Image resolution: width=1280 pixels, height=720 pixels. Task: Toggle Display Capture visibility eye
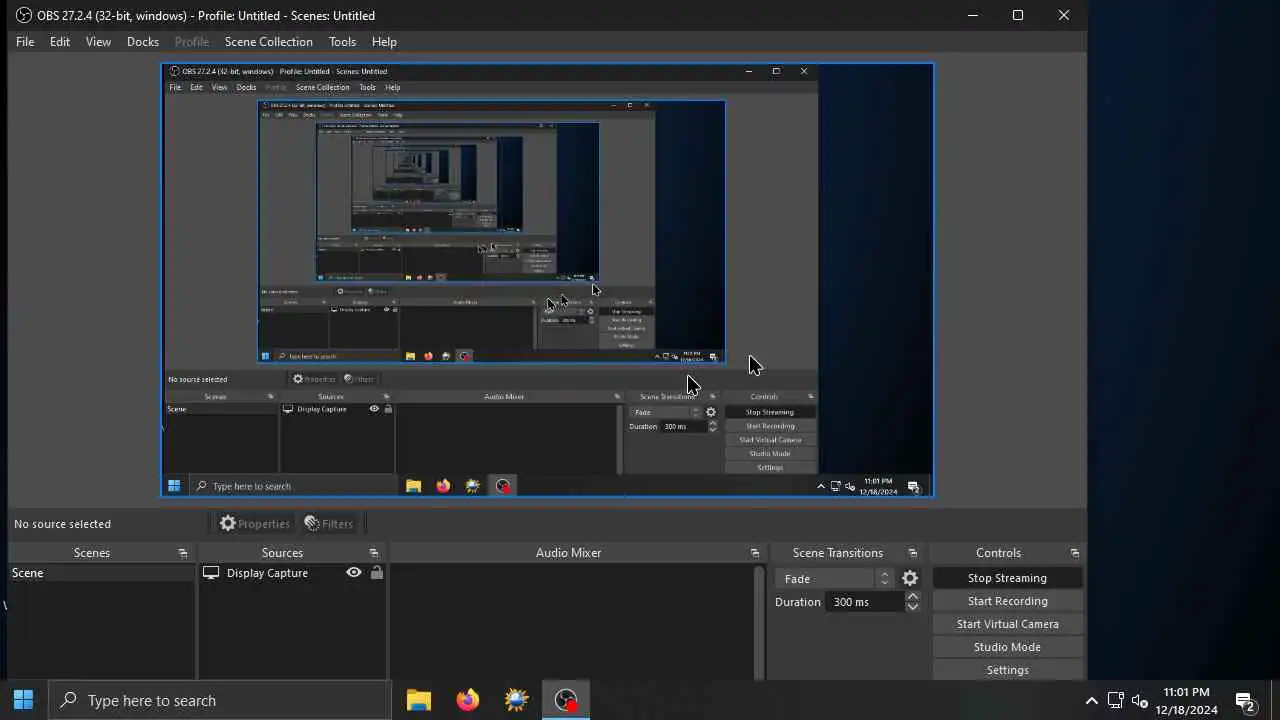354,573
